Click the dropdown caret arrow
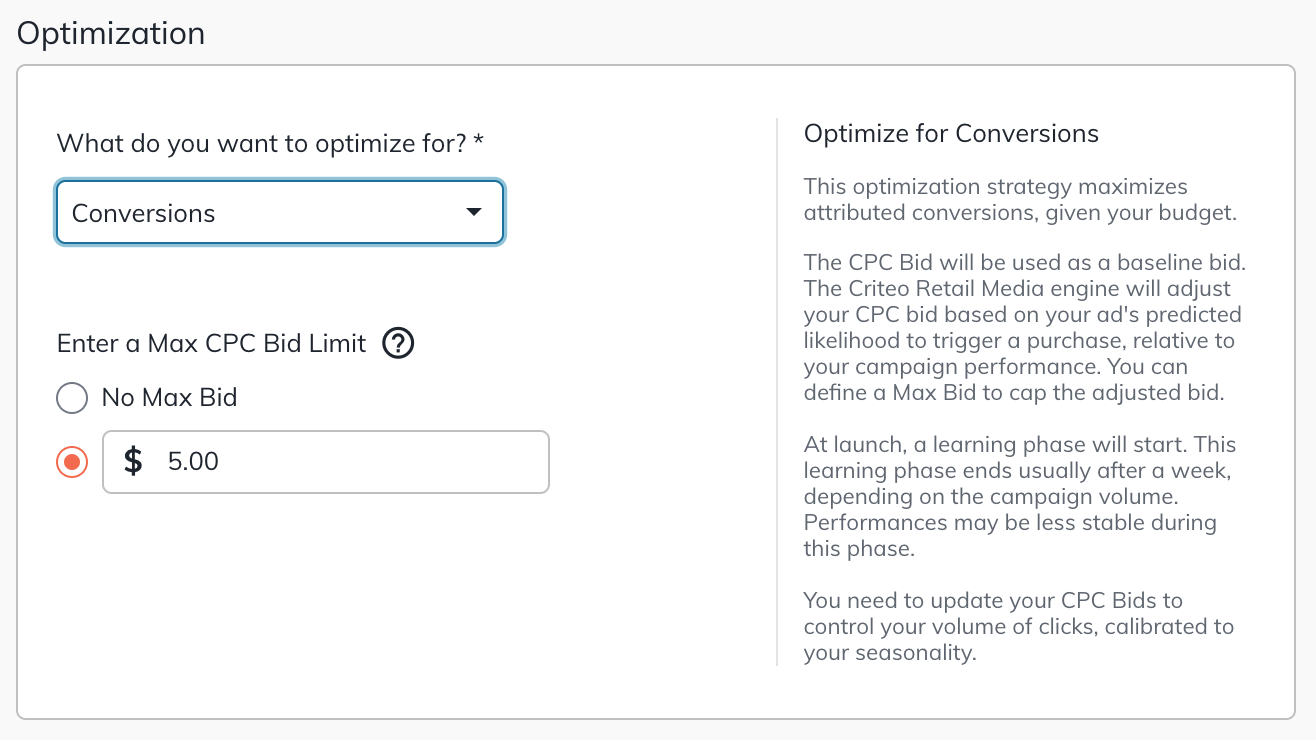This screenshot has height=740, width=1316. pos(474,212)
